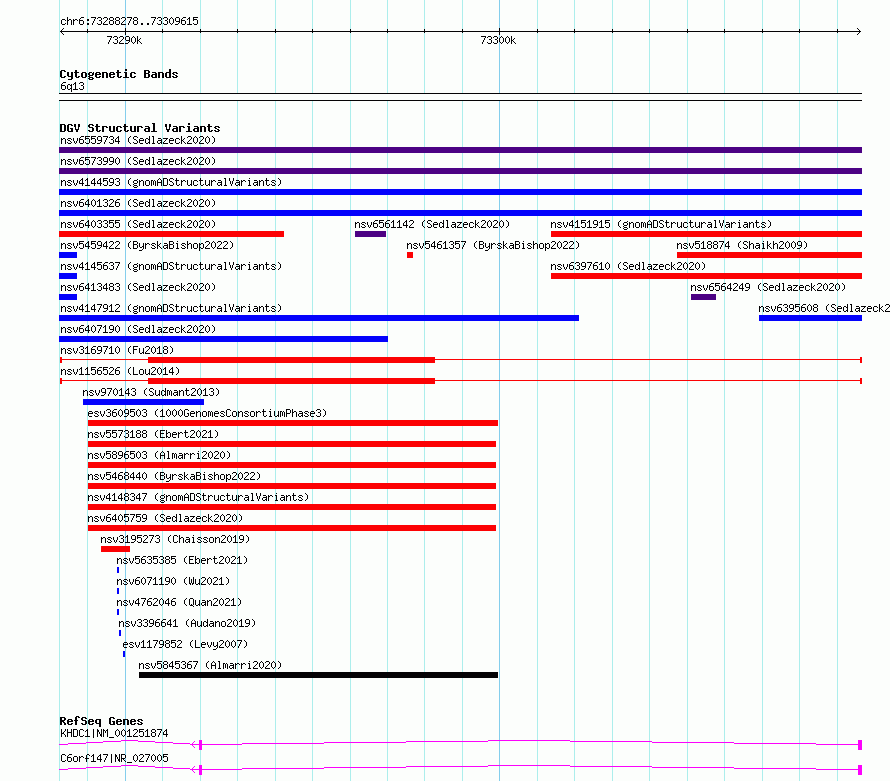This screenshot has height=781, width=890.
Task: Click esv3609503 (1000GenomesConsortiumPhase3) label
Action: 207,413
